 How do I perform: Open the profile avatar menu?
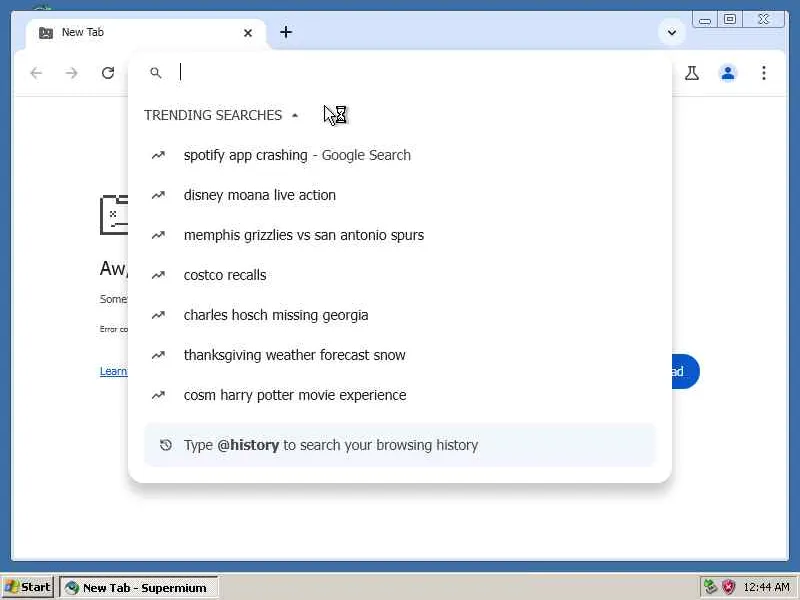tap(728, 73)
